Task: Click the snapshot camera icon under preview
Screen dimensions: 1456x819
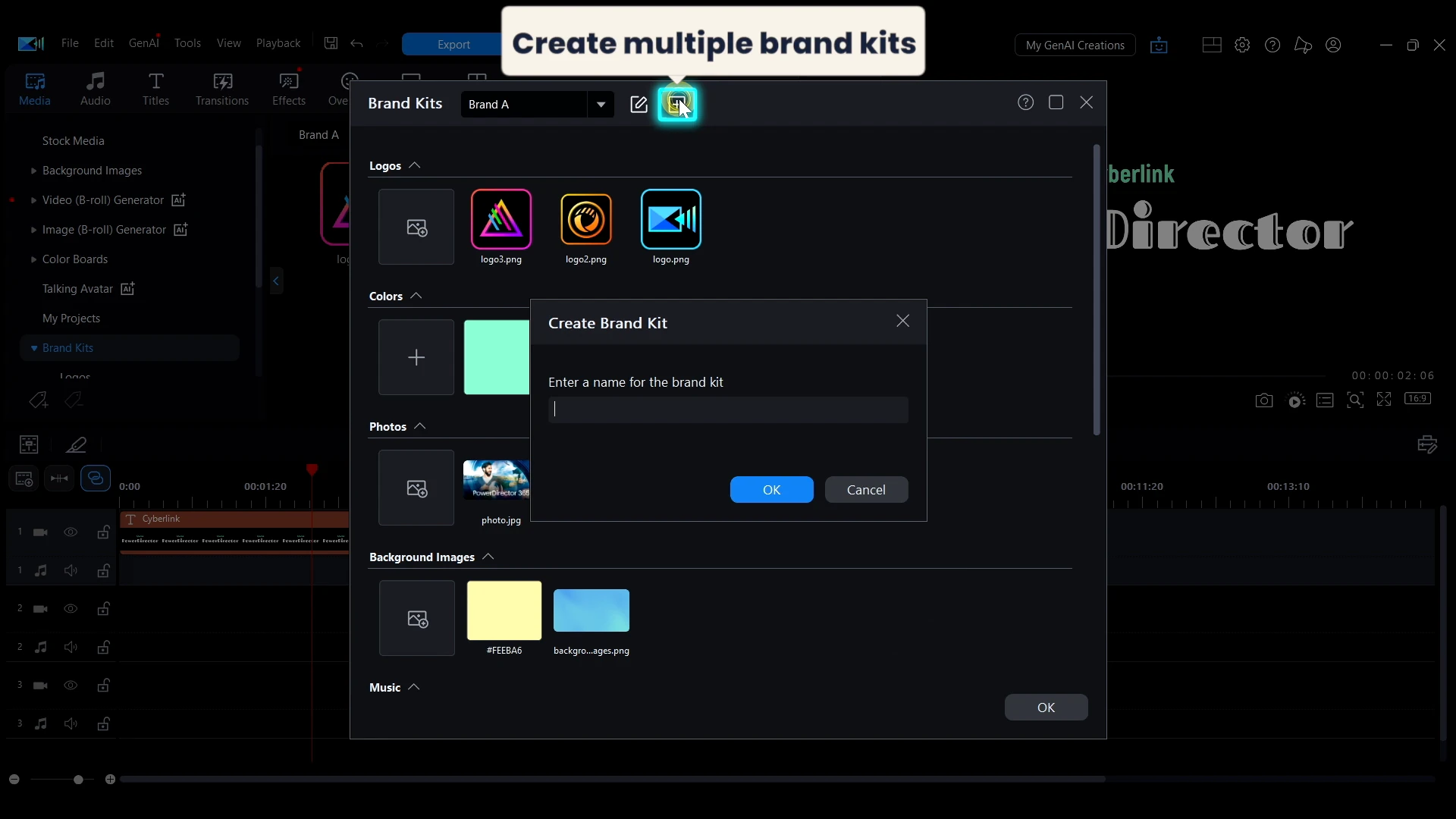Action: [x=1264, y=400]
